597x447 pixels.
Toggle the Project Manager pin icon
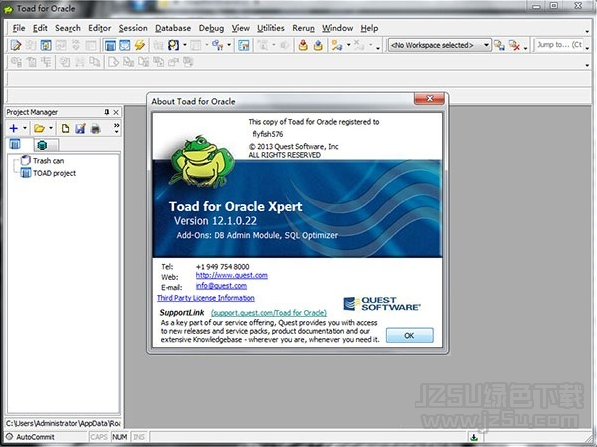click(107, 112)
